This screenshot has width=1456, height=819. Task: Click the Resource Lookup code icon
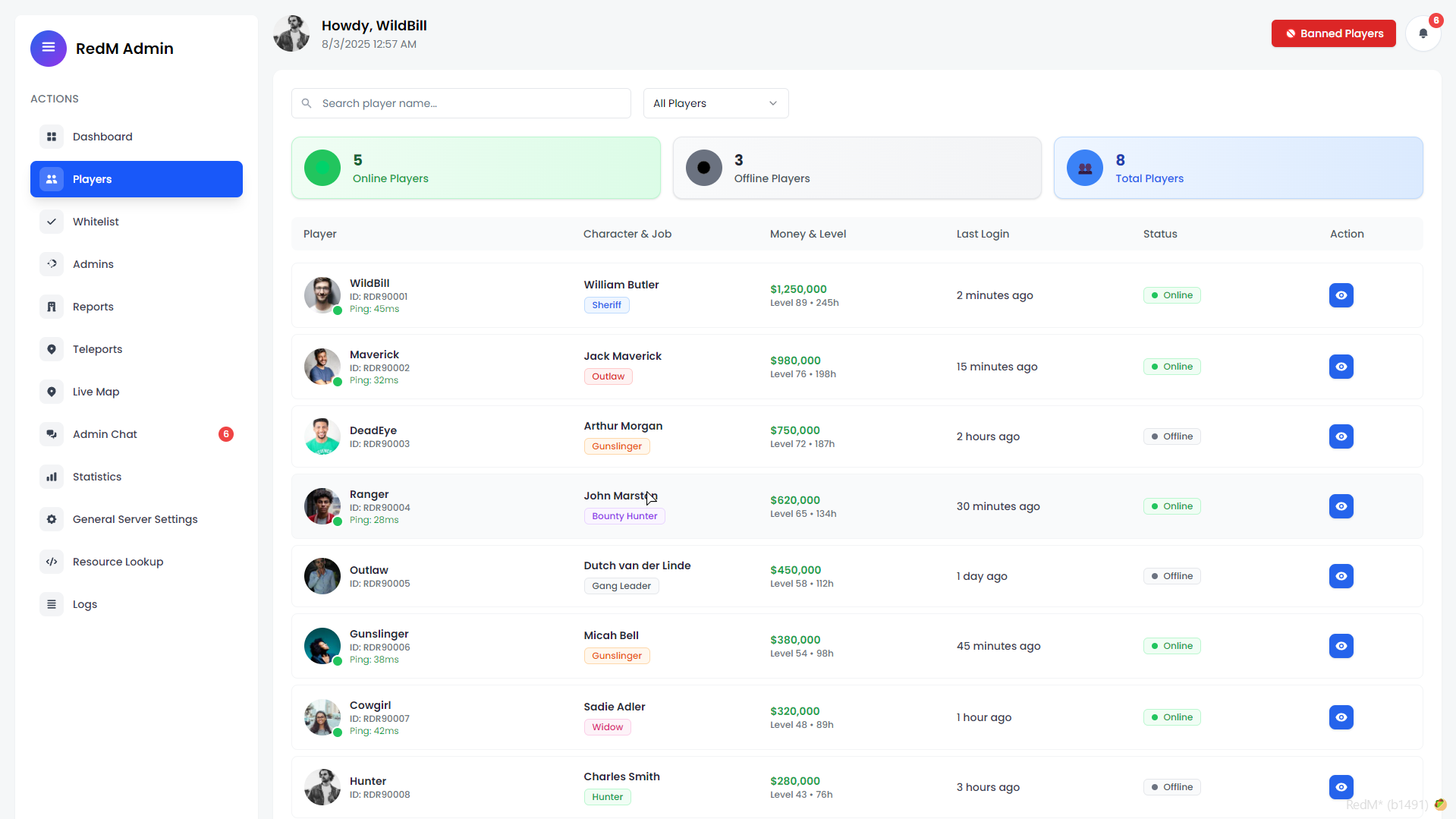pos(51,562)
